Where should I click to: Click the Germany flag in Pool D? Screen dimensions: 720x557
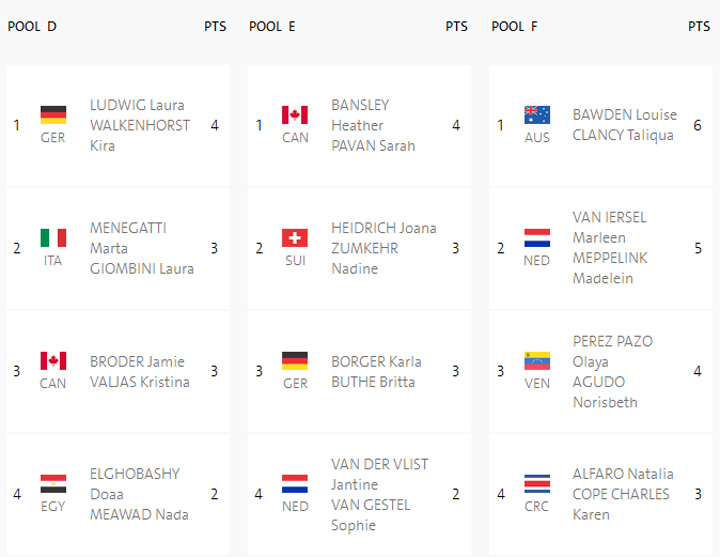tap(53, 115)
